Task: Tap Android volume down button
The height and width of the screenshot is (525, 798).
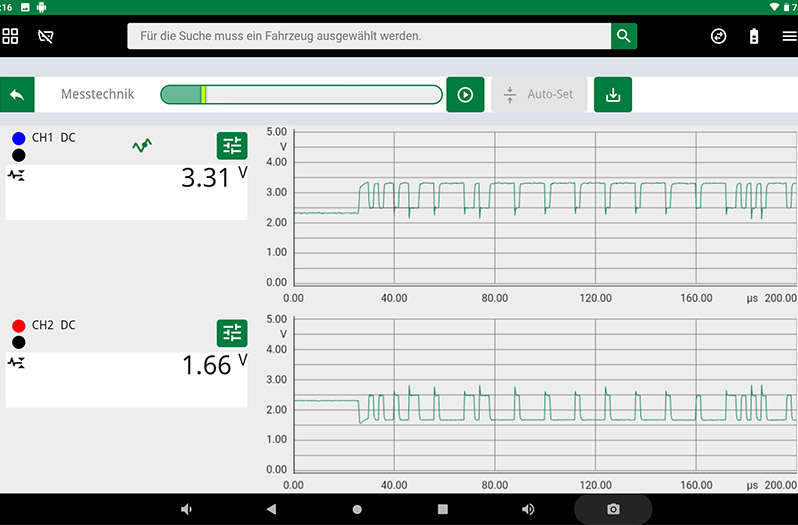Action: (186, 509)
